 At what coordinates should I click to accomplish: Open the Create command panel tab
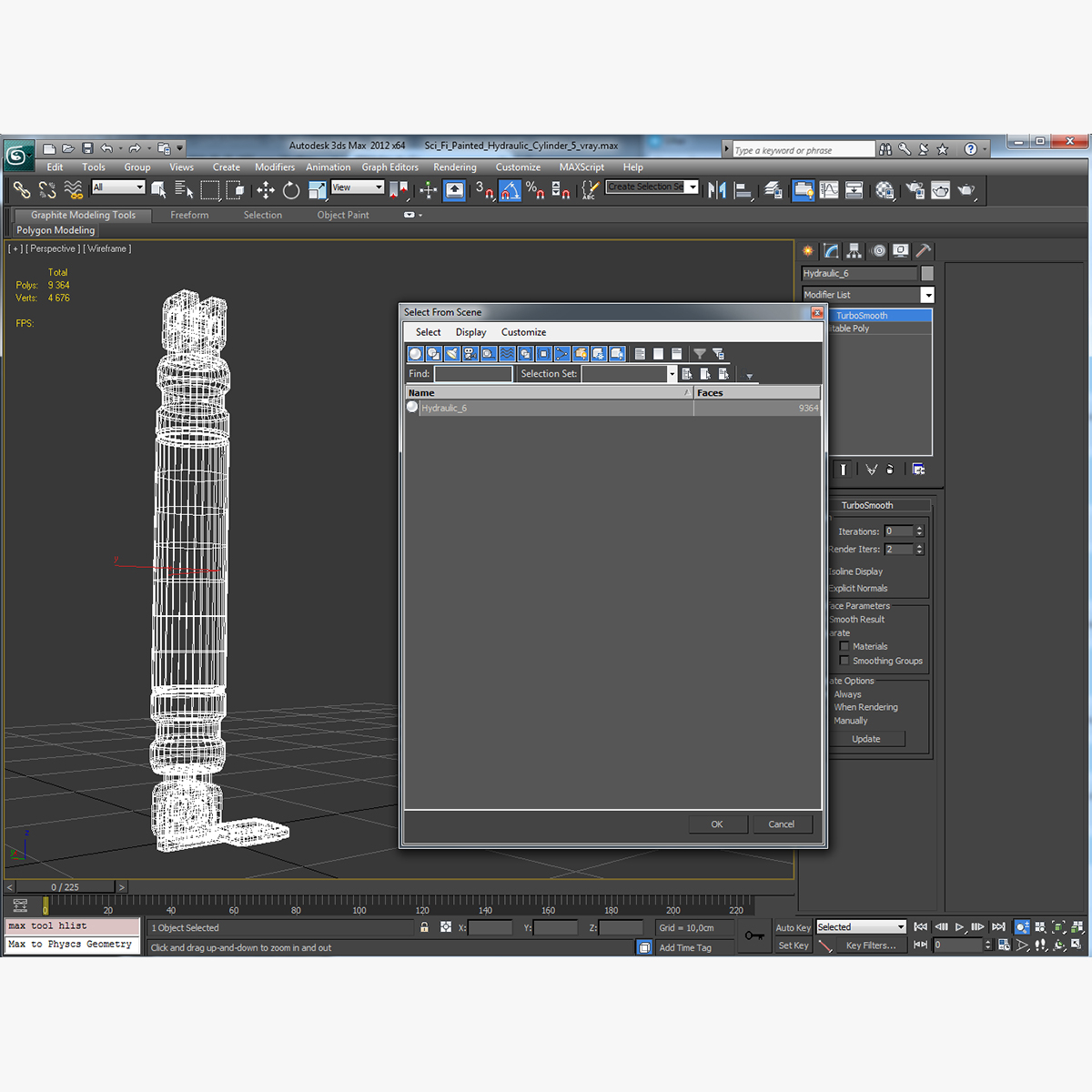click(x=808, y=251)
